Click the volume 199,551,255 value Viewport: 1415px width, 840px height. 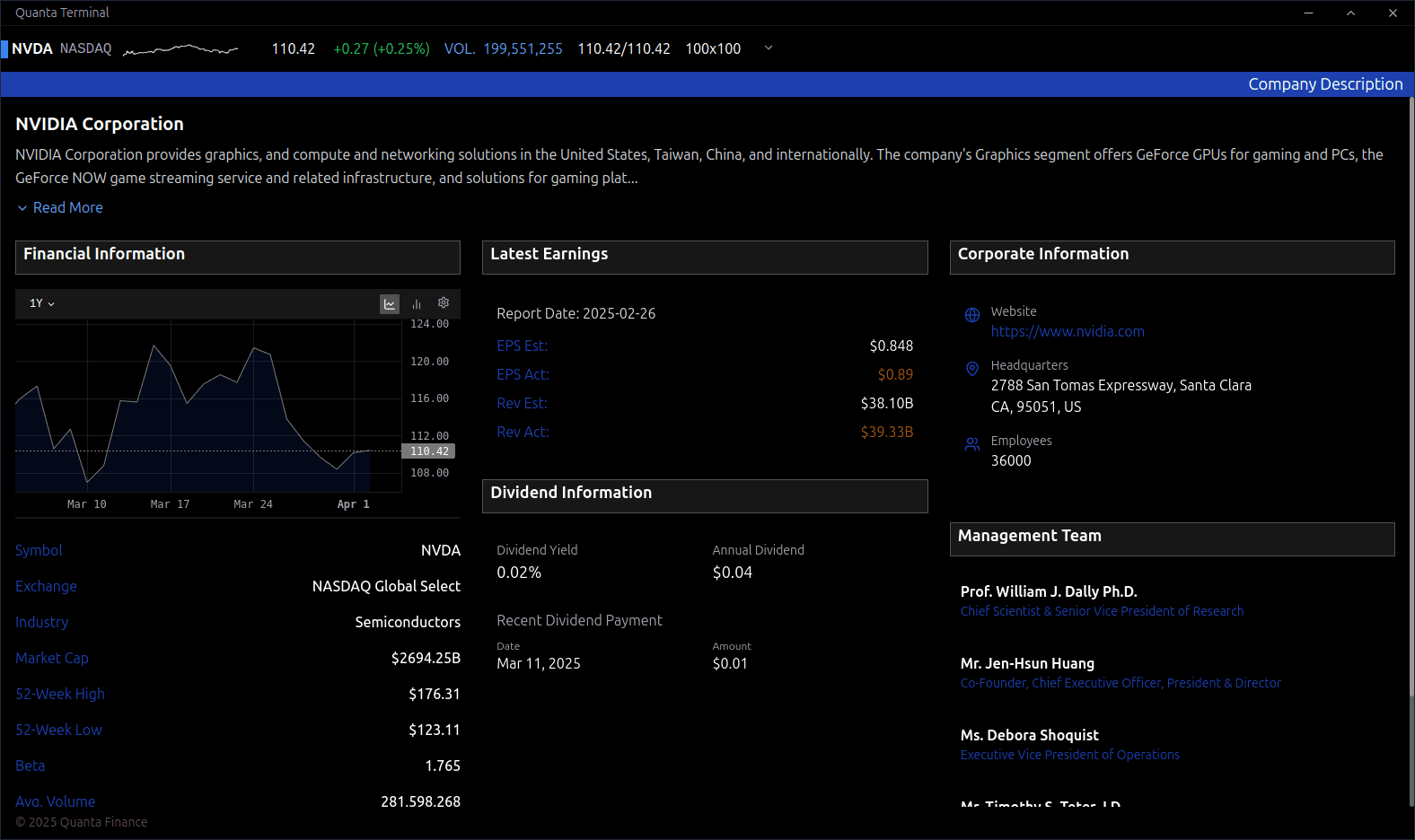tap(523, 48)
